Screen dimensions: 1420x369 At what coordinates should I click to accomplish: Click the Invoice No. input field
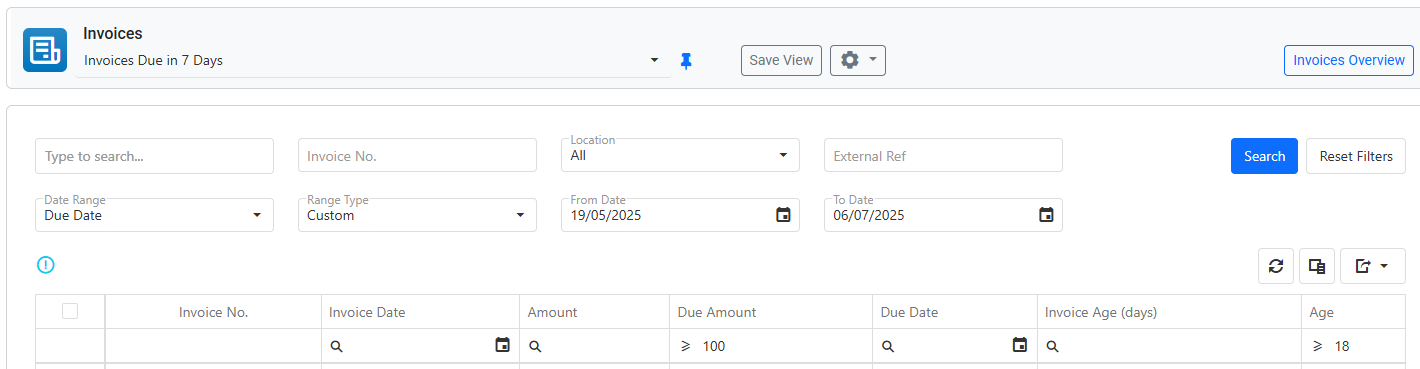[x=417, y=156]
